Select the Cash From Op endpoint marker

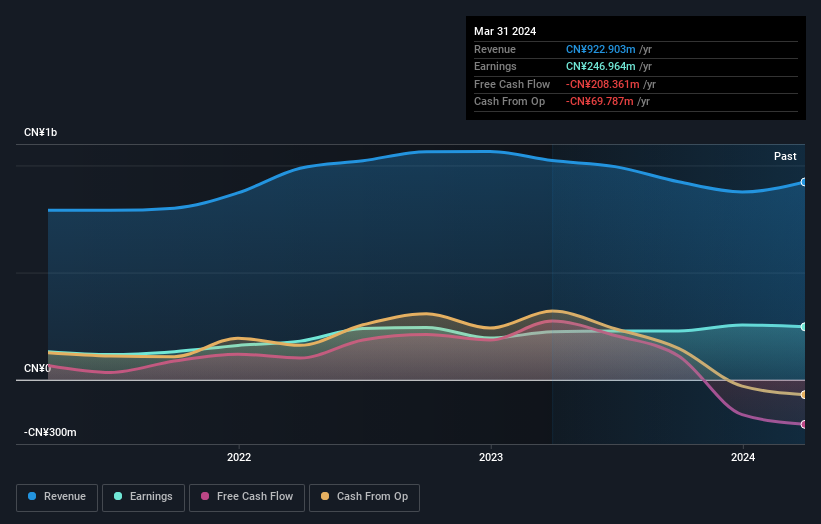coord(804,395)
